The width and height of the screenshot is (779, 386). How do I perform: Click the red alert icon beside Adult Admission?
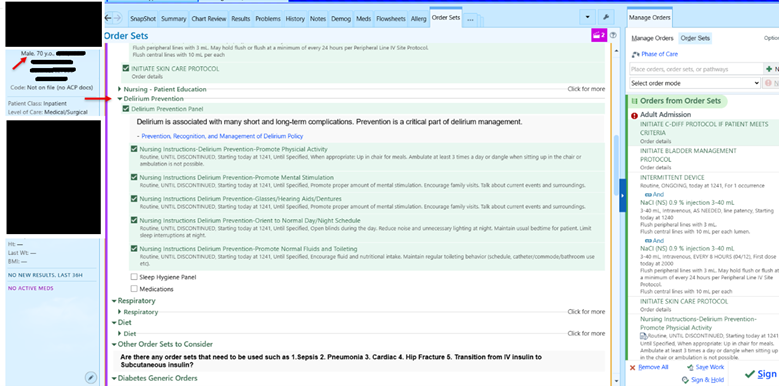pyautogui.click(x=634, y=116)
